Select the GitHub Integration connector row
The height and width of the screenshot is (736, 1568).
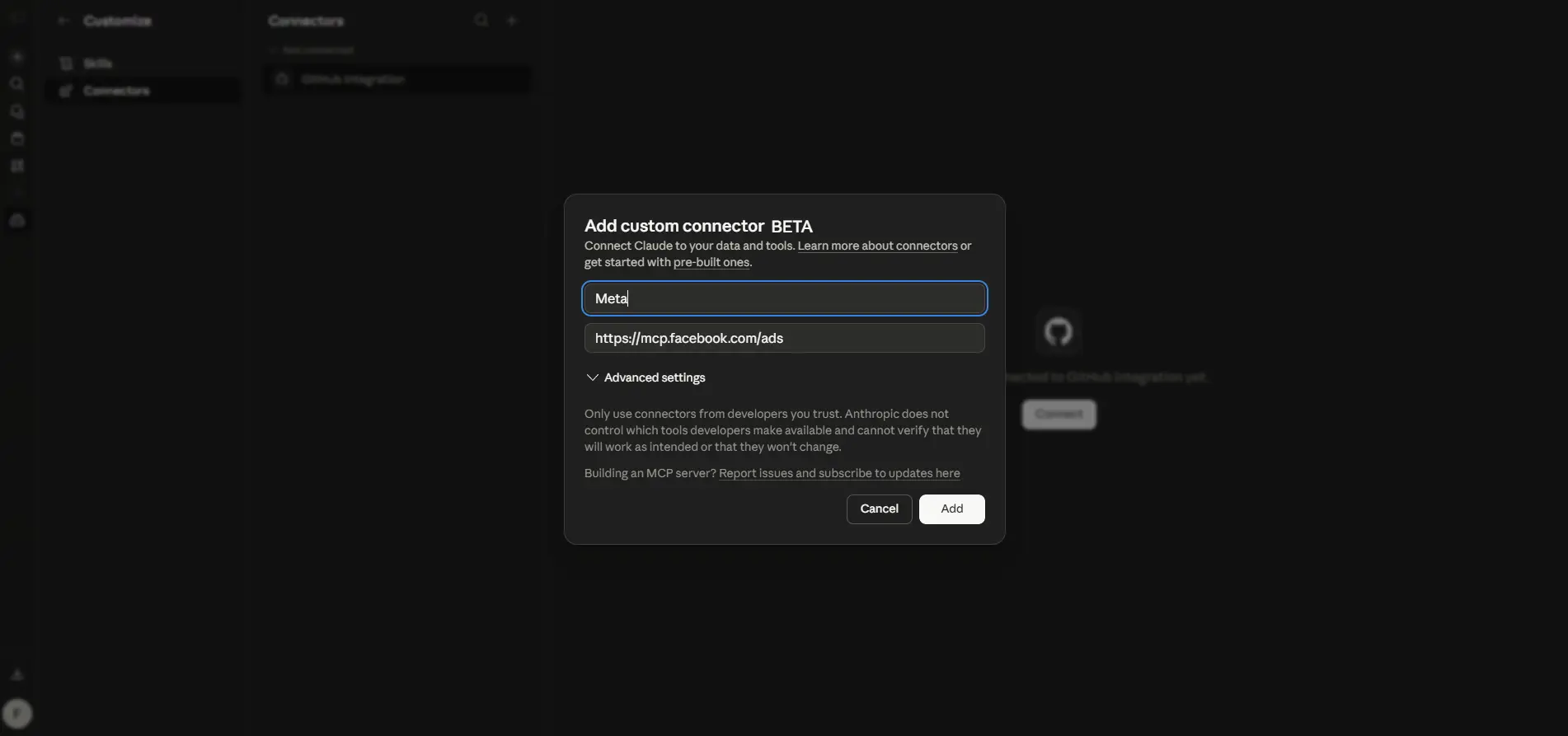coord(397,79)
